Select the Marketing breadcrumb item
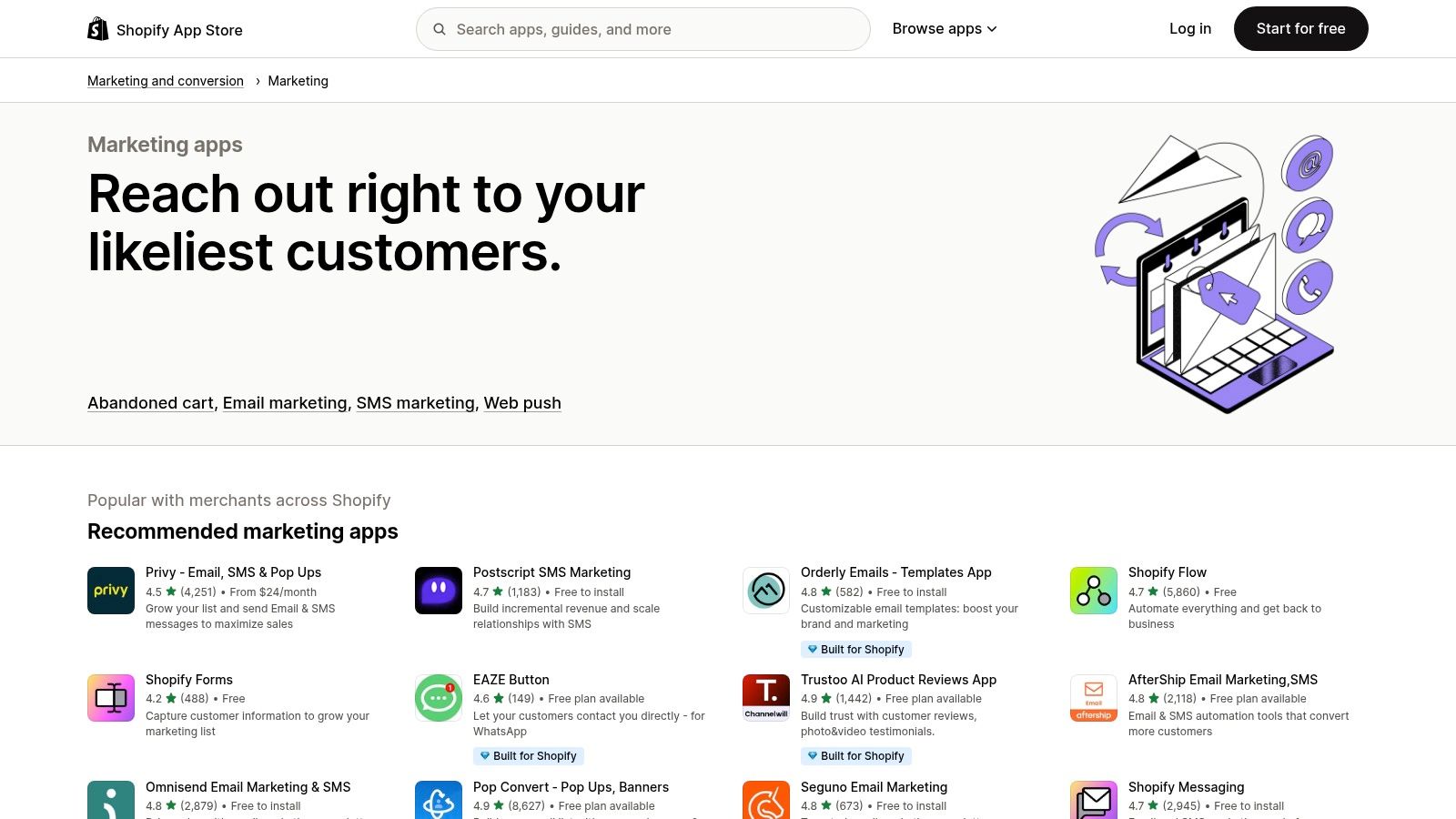The height and width of the screenshot is (819, 1456). pos(298,80)
